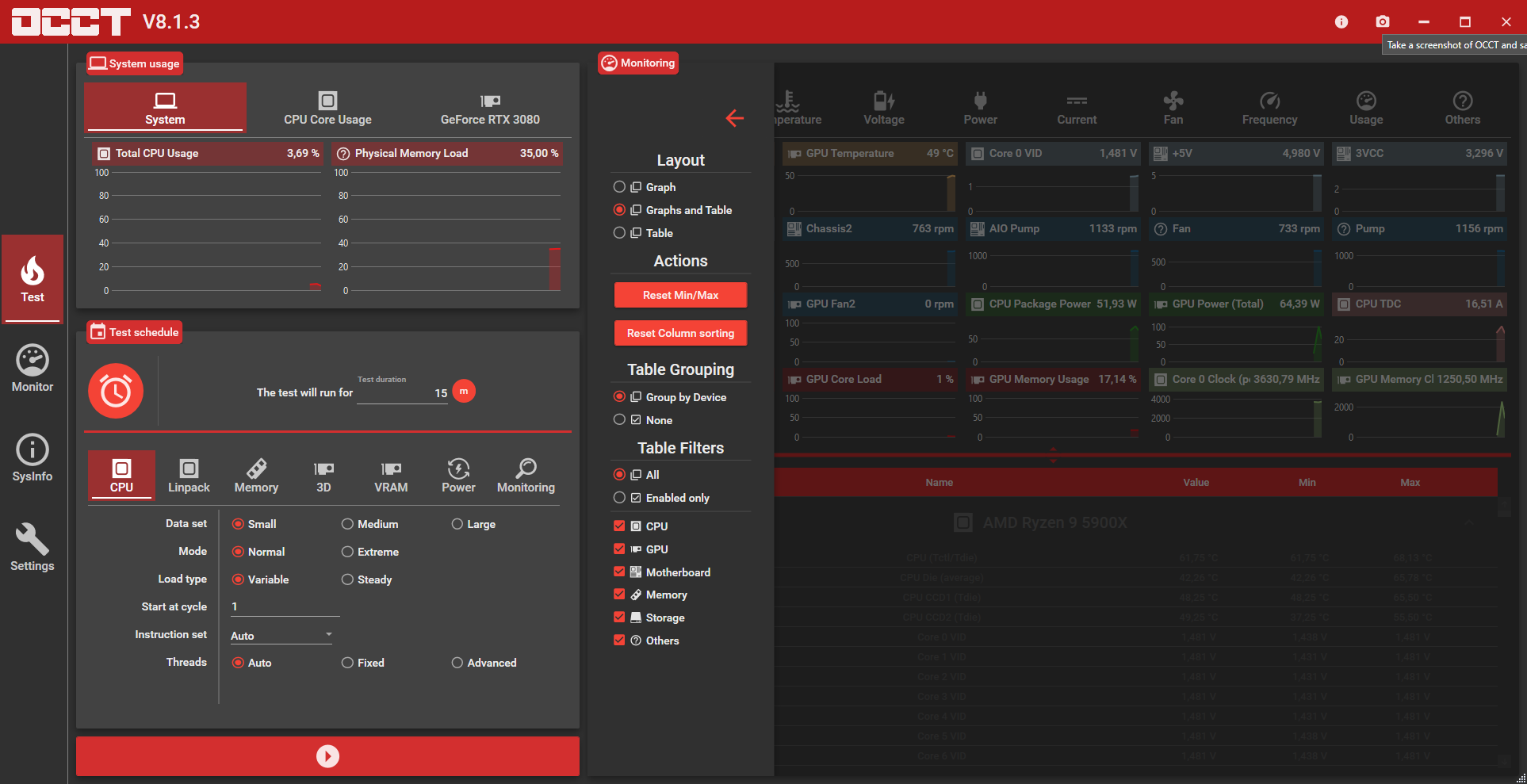
Task: Switch to the CPU Core Usage tab
Action: click(x=327, y=109)
